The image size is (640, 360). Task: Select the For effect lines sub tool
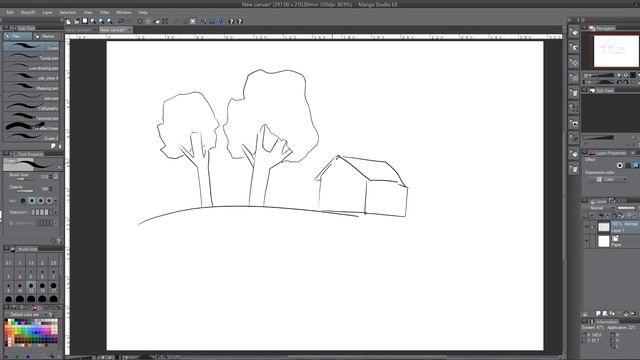click(32, 127)
